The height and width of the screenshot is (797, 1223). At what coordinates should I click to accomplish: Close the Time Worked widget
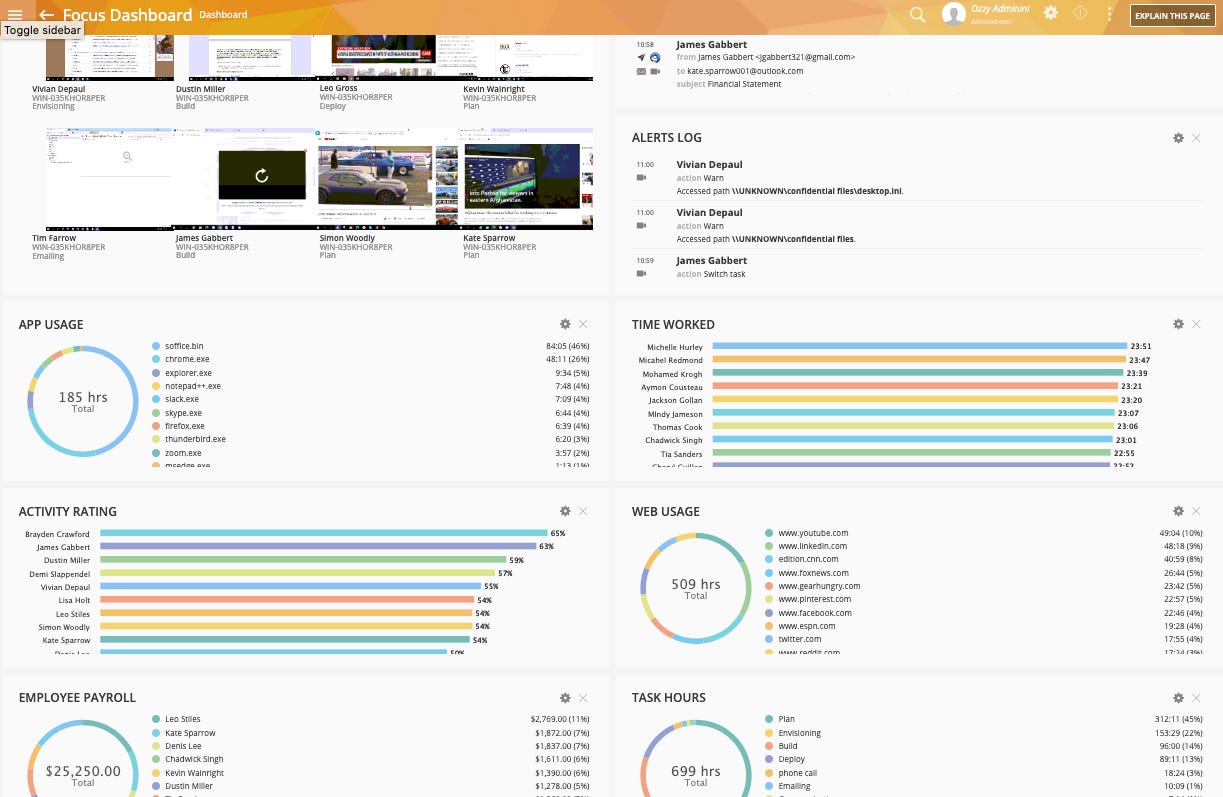pos(1196,324)
